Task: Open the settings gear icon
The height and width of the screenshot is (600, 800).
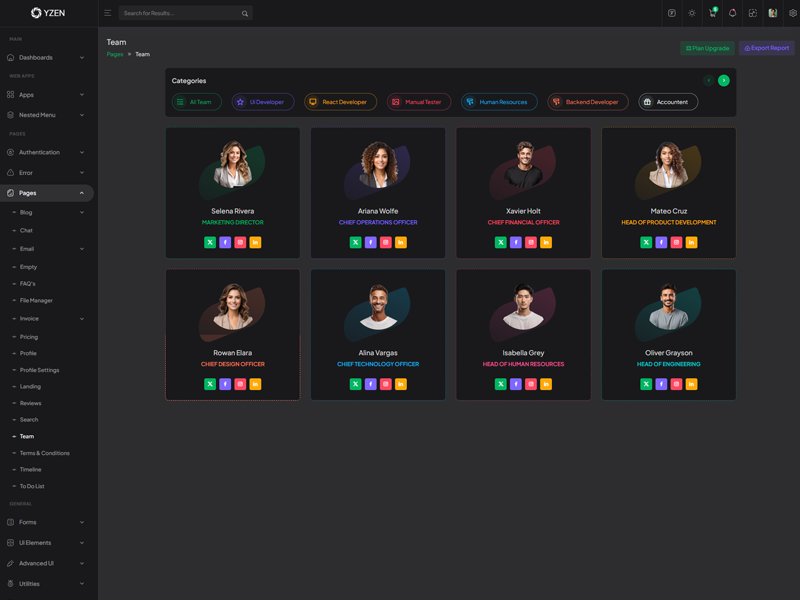Action: coord(793,13)
